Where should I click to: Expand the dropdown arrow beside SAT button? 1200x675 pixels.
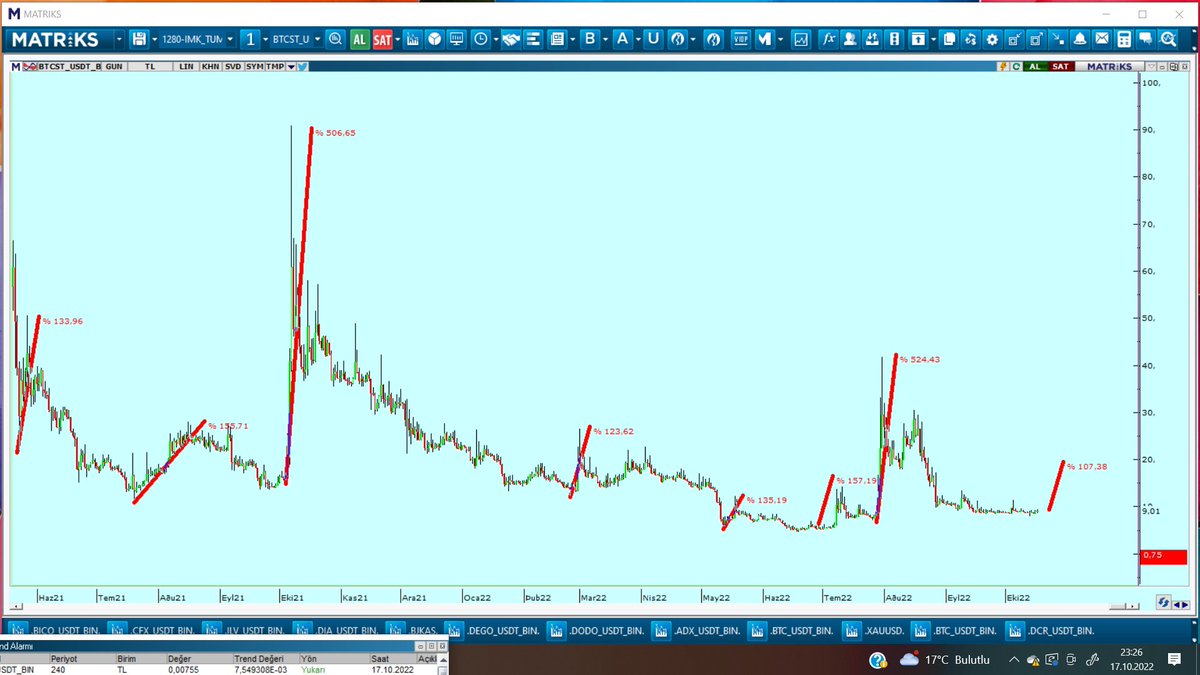398,39
